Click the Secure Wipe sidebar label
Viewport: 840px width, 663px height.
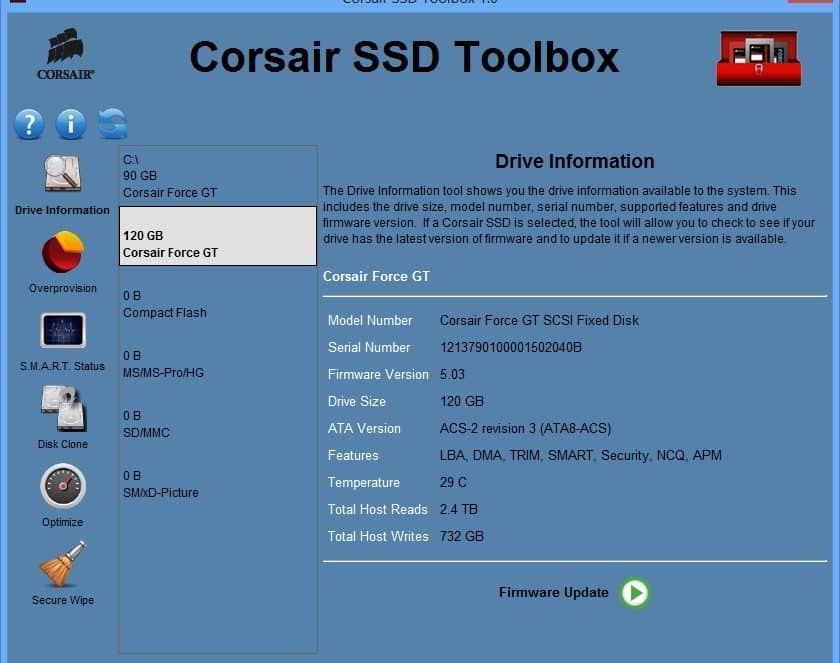tap(63, 600)
